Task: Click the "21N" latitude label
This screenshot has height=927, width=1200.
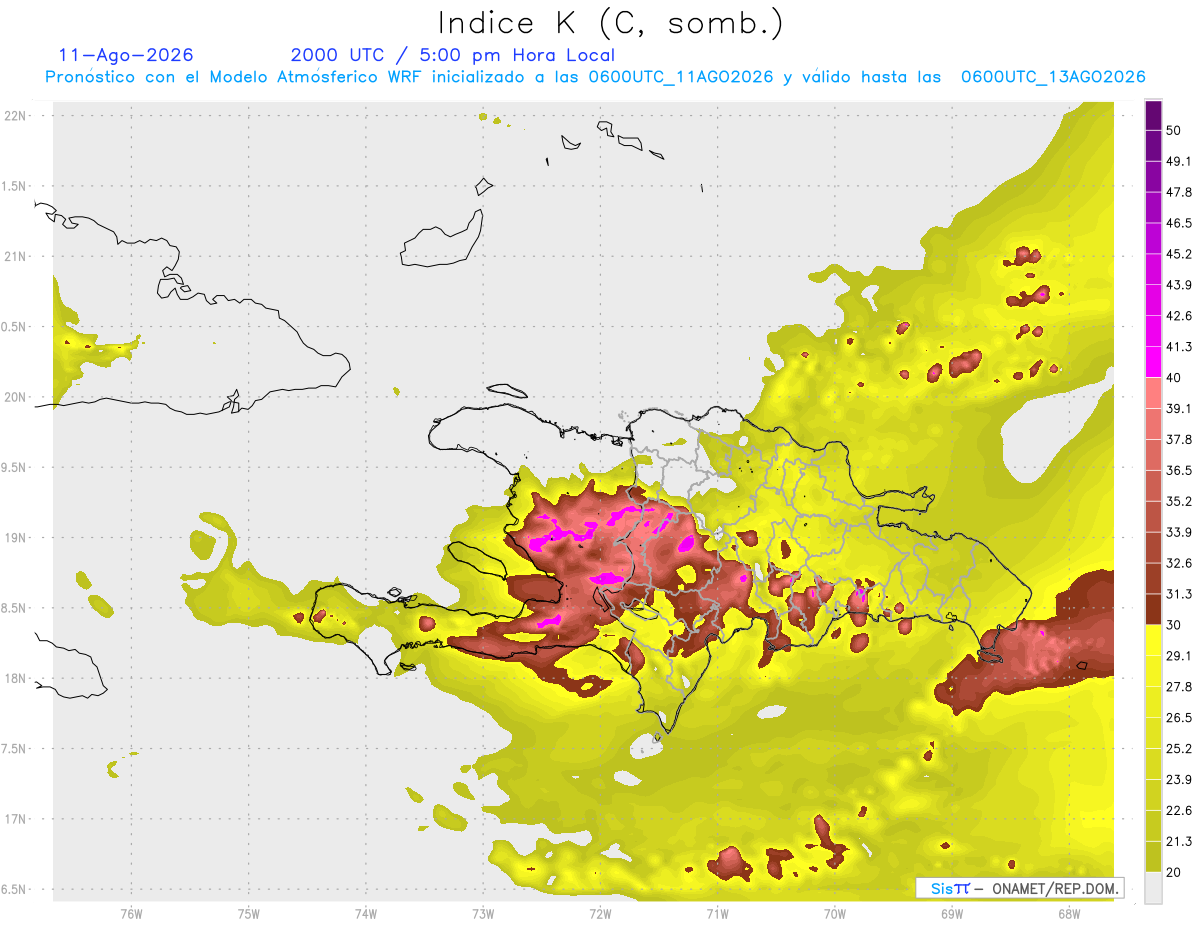Action: pos(14,256)
